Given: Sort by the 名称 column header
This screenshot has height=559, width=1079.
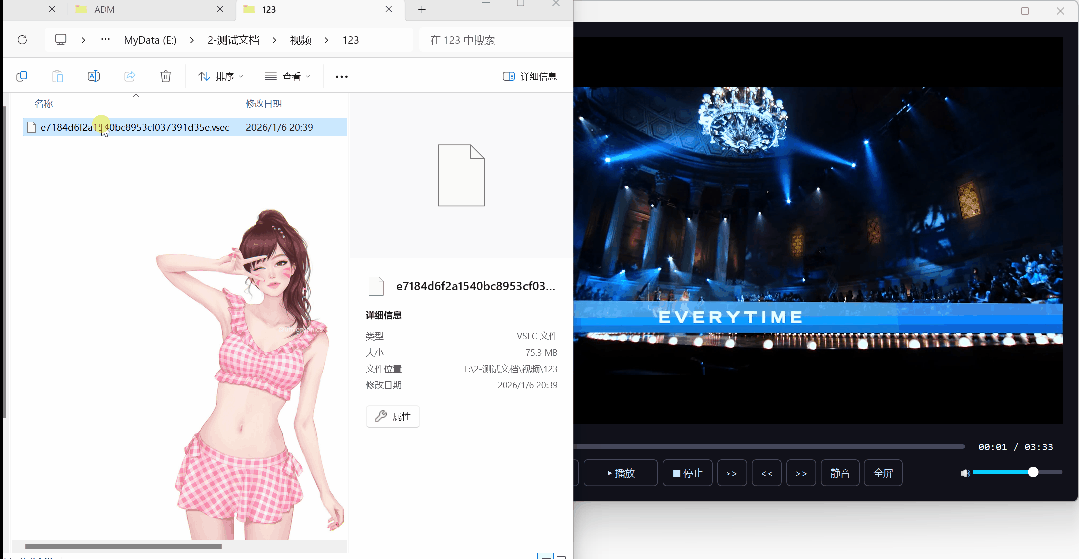Looking at the screenshot, I should coord(43,103).
